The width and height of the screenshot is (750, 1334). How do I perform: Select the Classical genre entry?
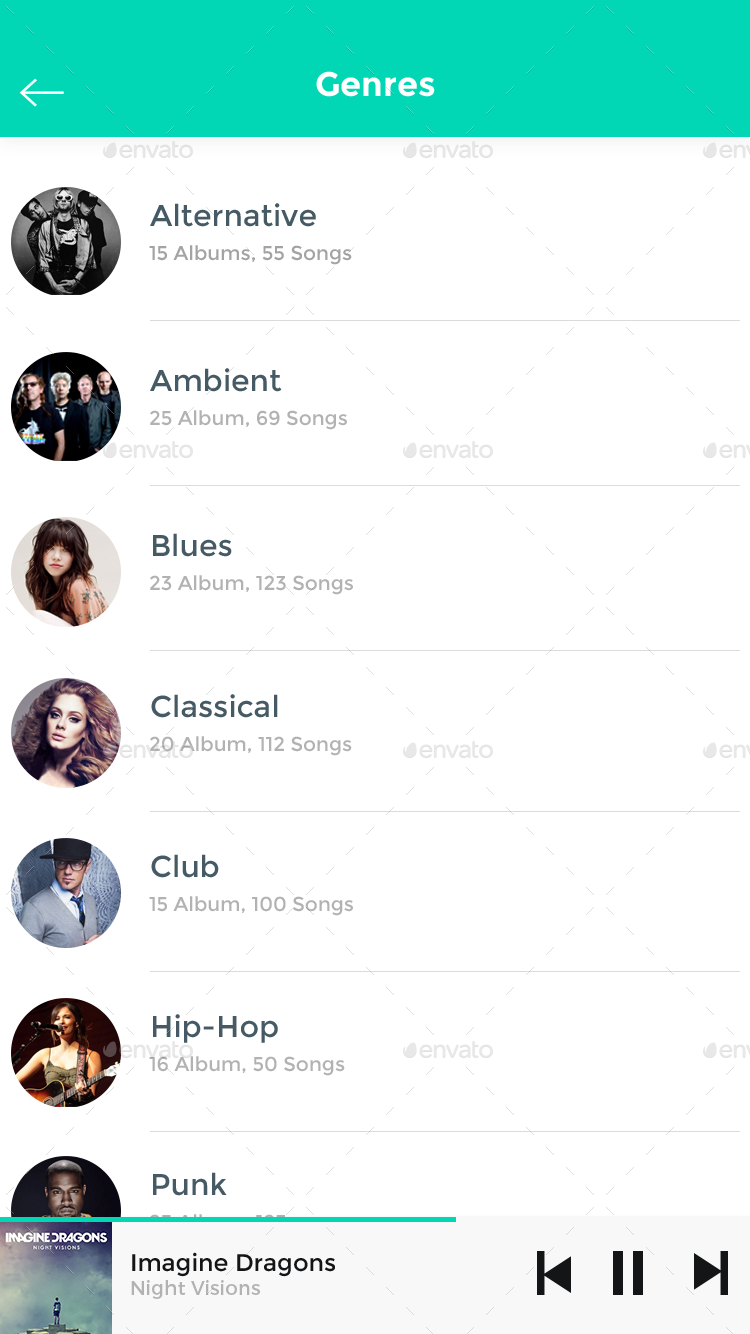tap(214, 707)
